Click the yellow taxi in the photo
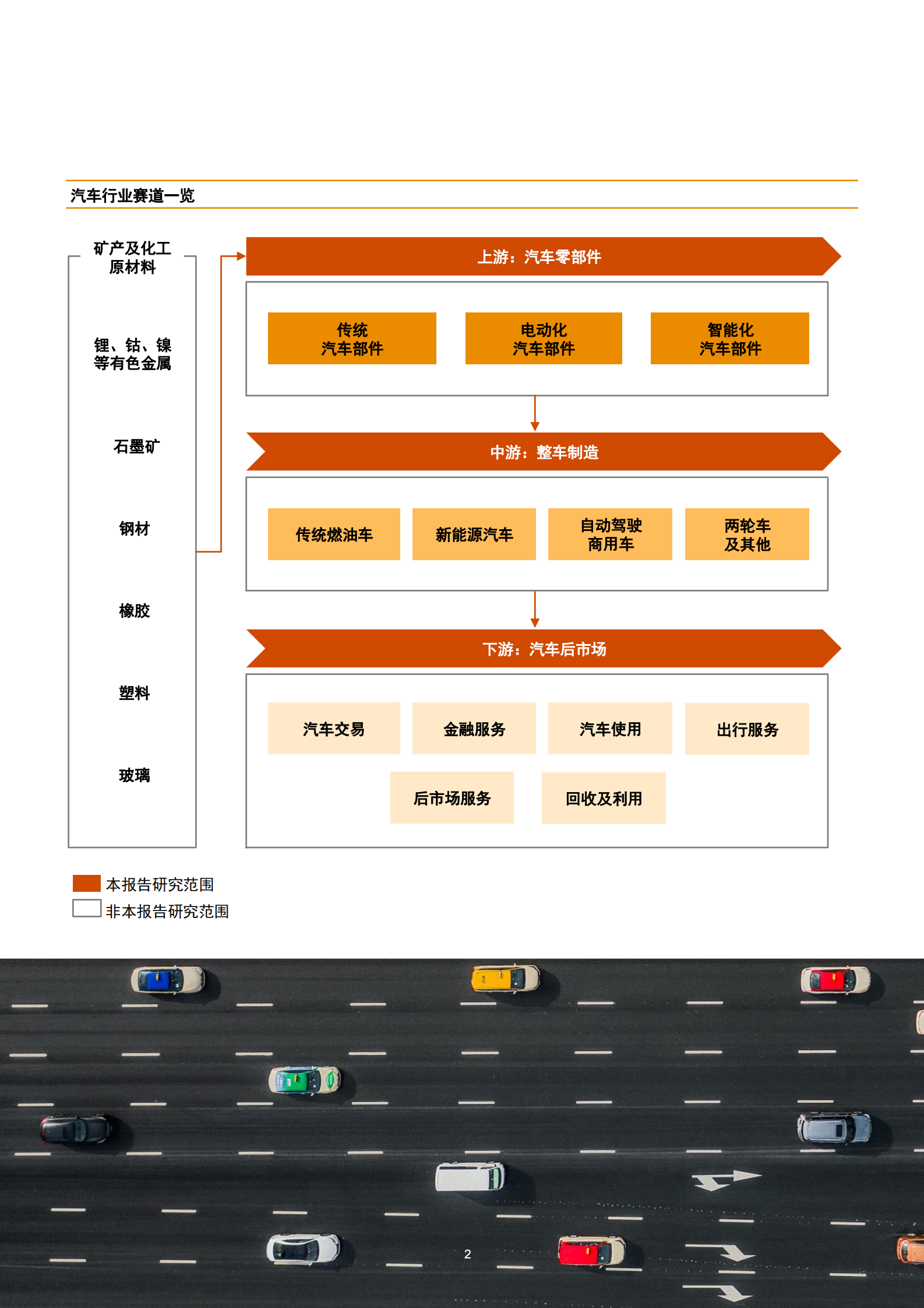The width and height of the screenshot is (924, 1308). [506, 979]
